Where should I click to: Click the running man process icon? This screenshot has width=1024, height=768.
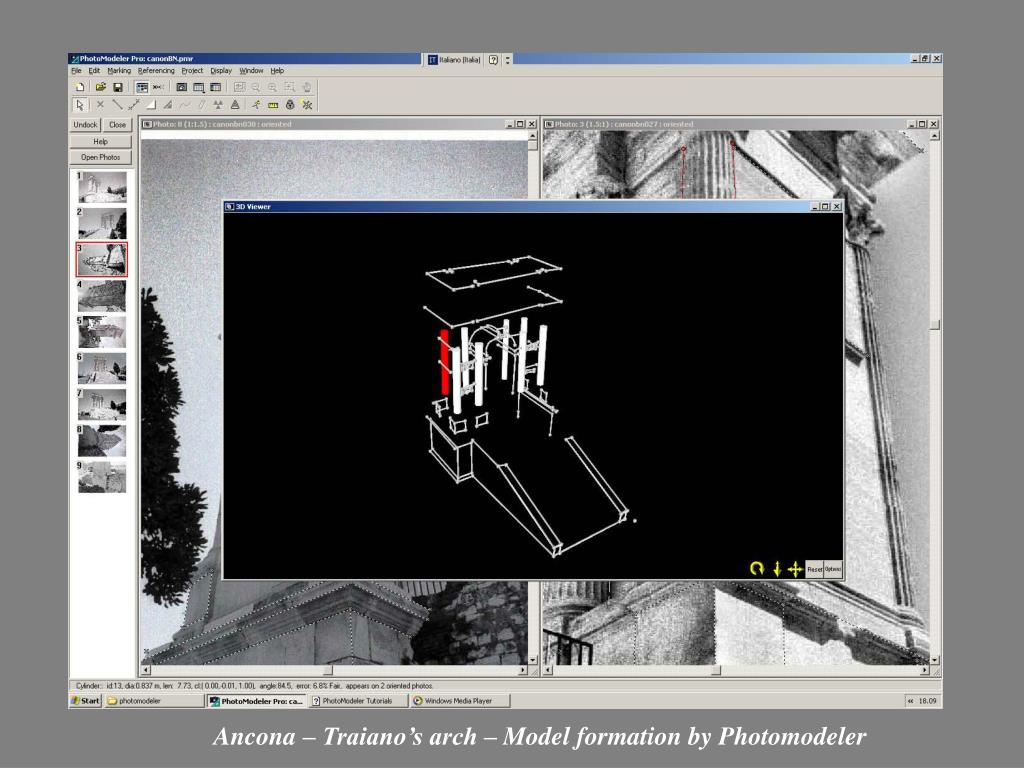pos(256,104)
